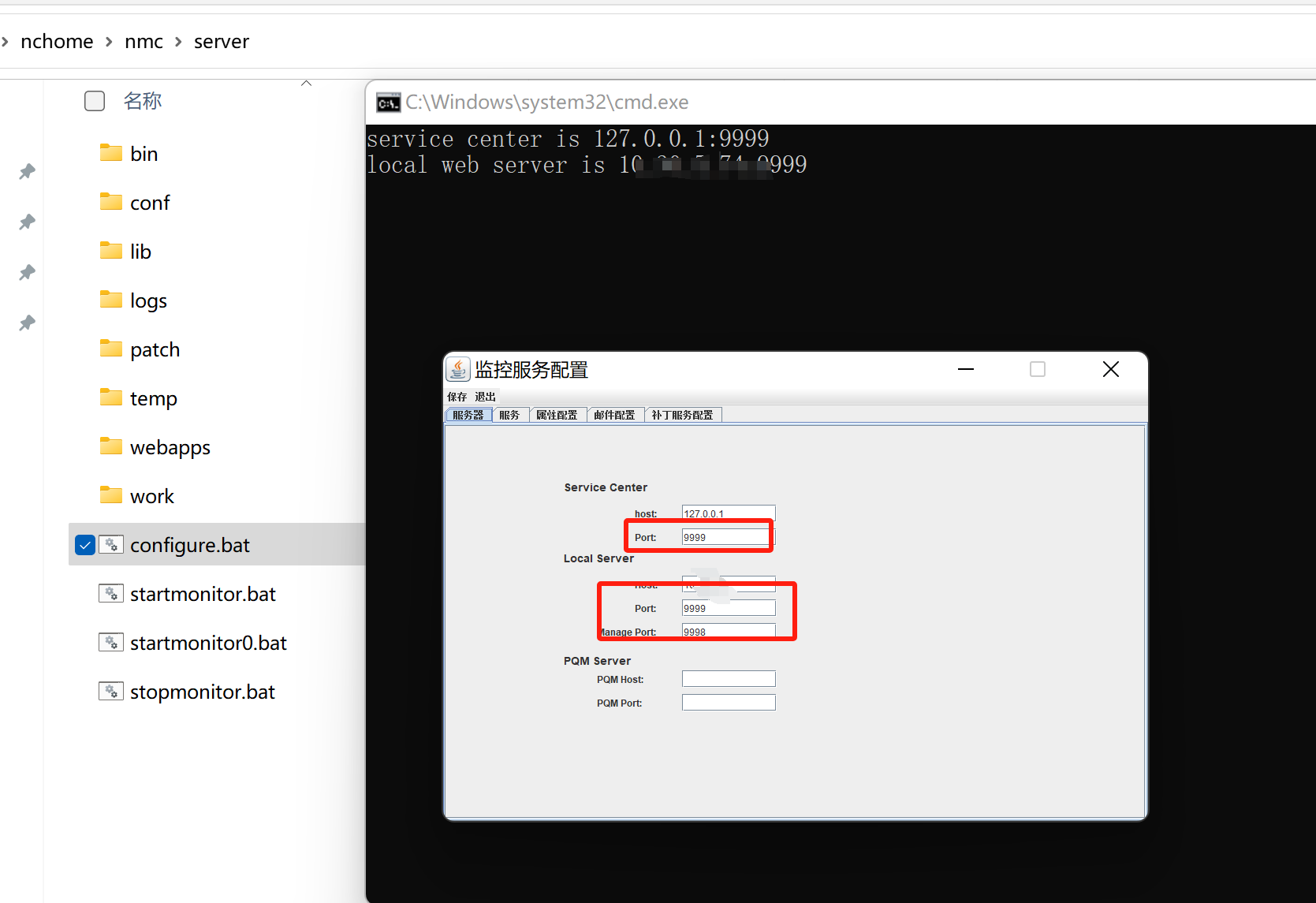This screenshot has width=1316, height=903.
Task: Click the startmonitor.bat file icon
Action: click(111, 593)
